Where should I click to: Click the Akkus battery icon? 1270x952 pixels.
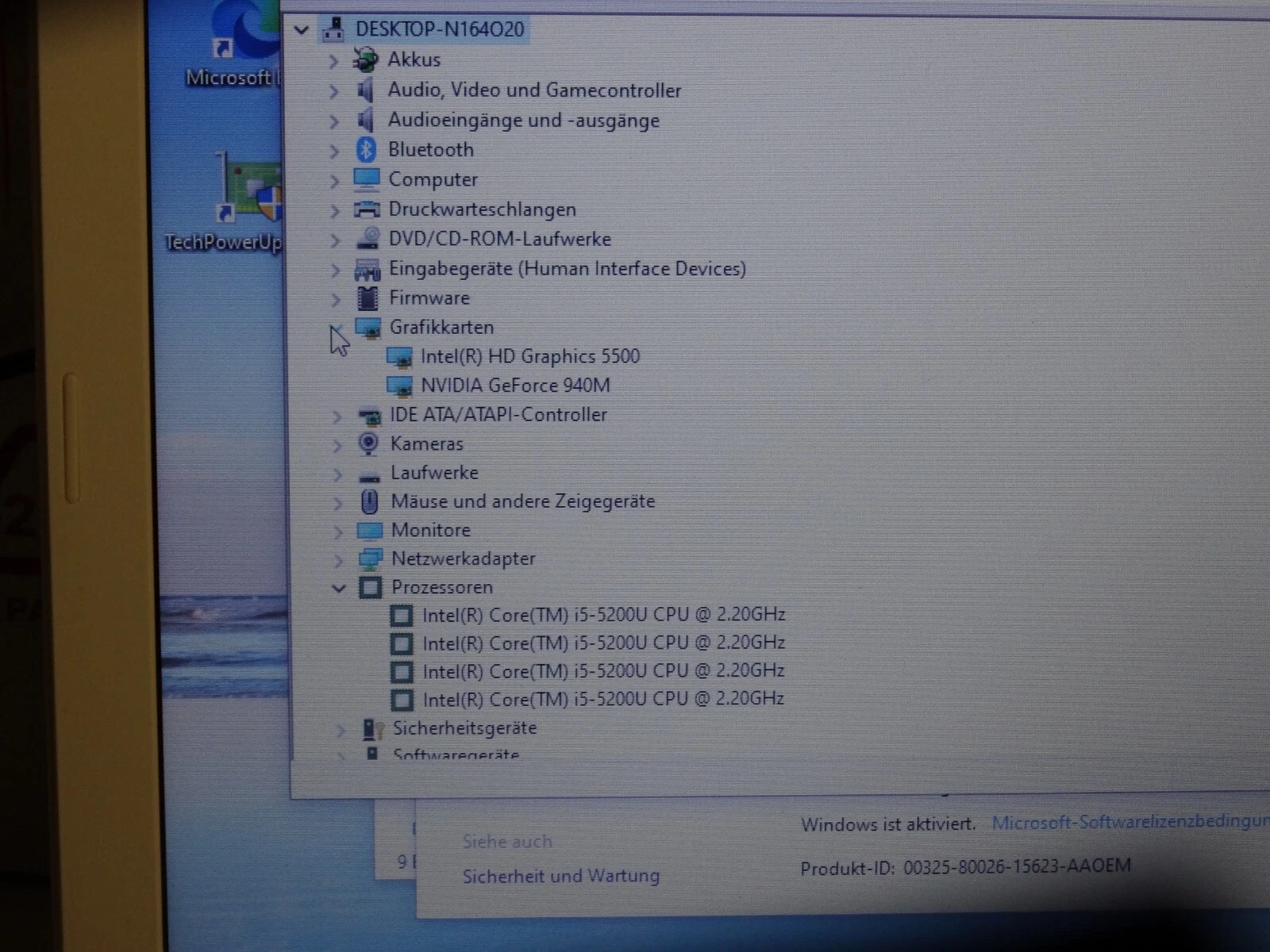[365, 59]
